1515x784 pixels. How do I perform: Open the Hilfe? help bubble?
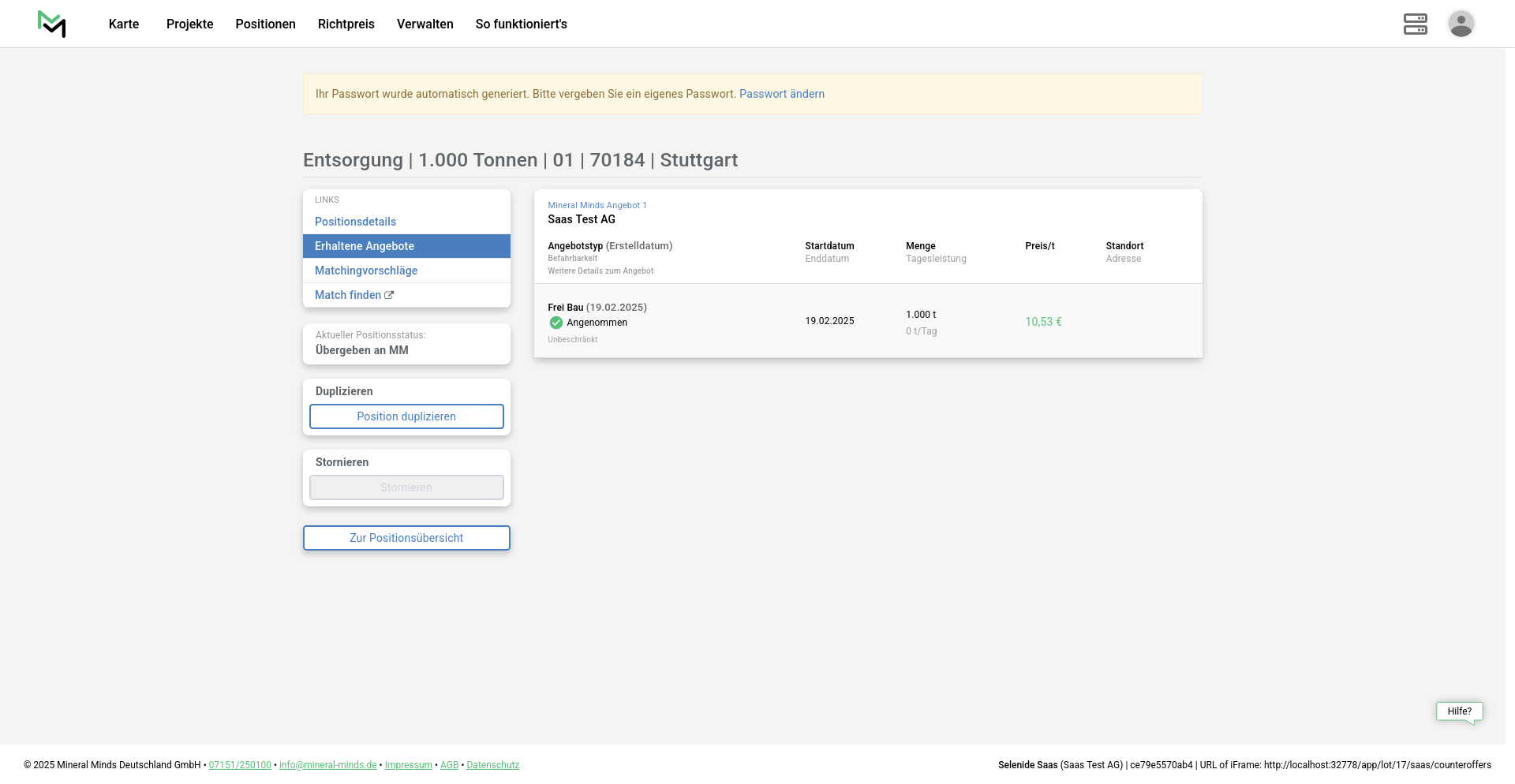[1458, 711]
